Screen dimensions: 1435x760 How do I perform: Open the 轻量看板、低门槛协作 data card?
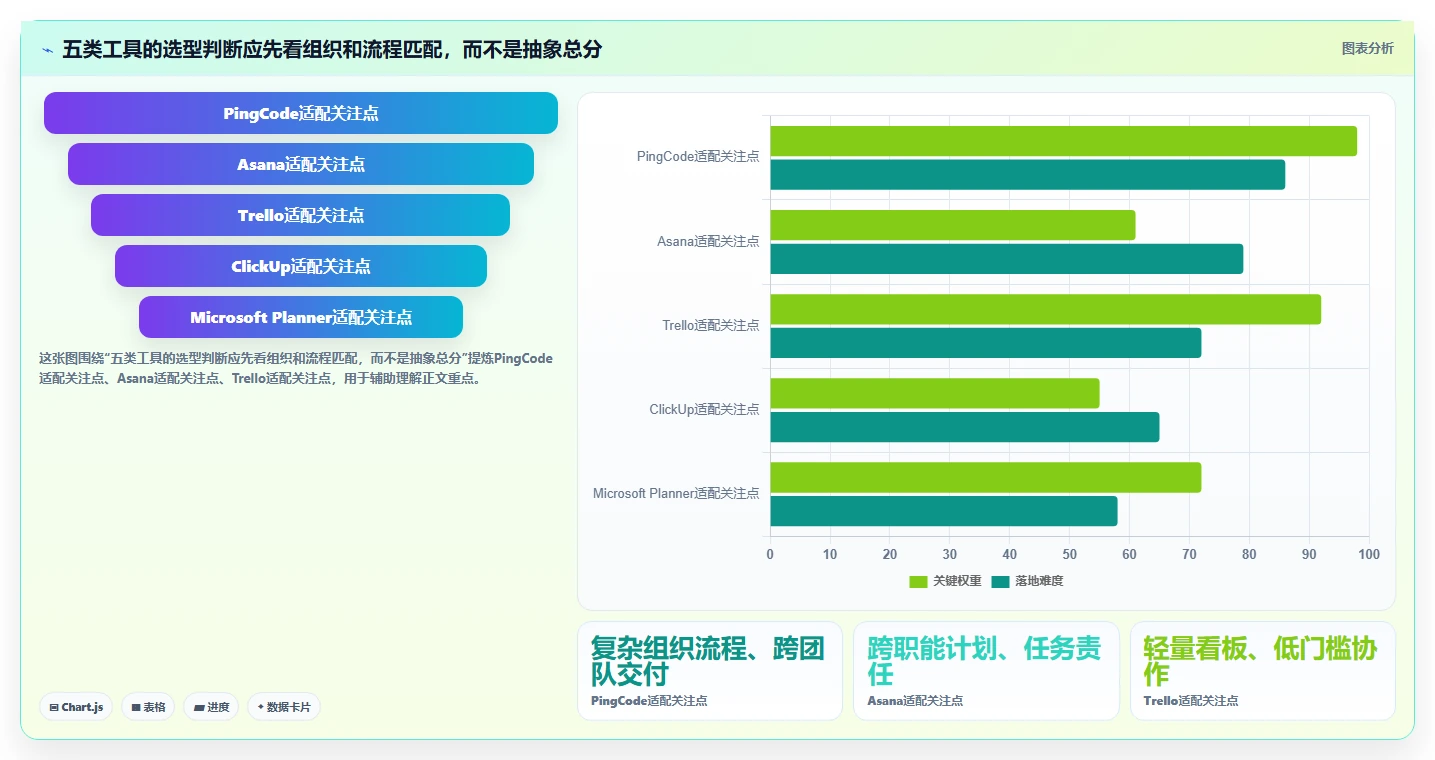coord(1263,670)
